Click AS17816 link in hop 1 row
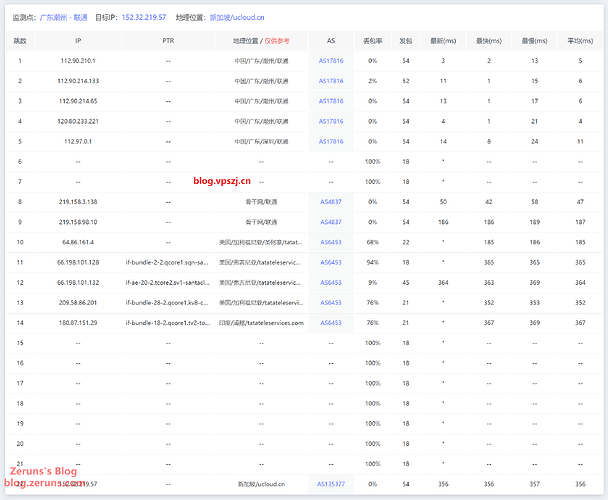This screenshot has width=608, height=500. (x=330, y=61)
